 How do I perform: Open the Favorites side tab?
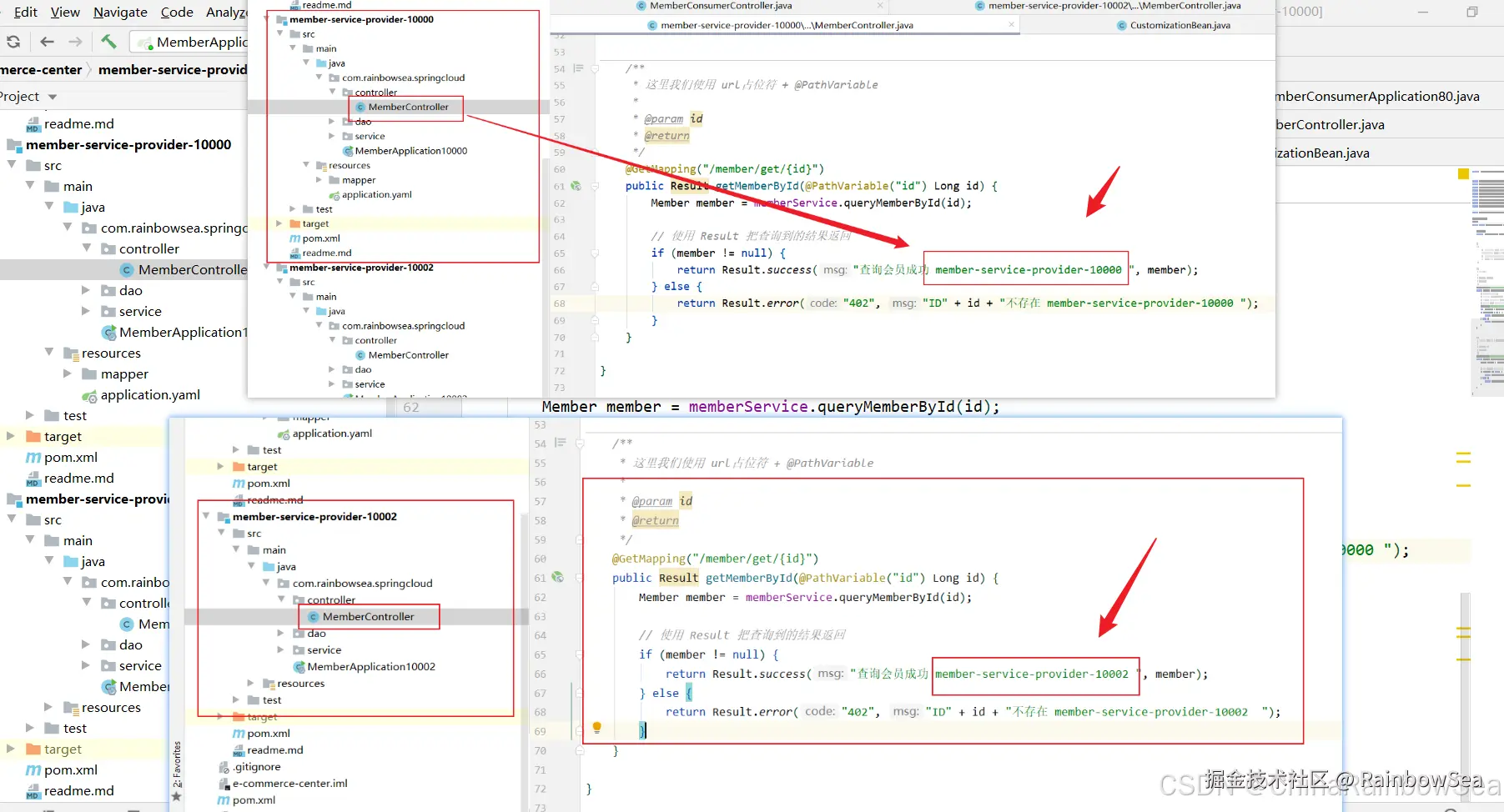[x=177, y=764]
